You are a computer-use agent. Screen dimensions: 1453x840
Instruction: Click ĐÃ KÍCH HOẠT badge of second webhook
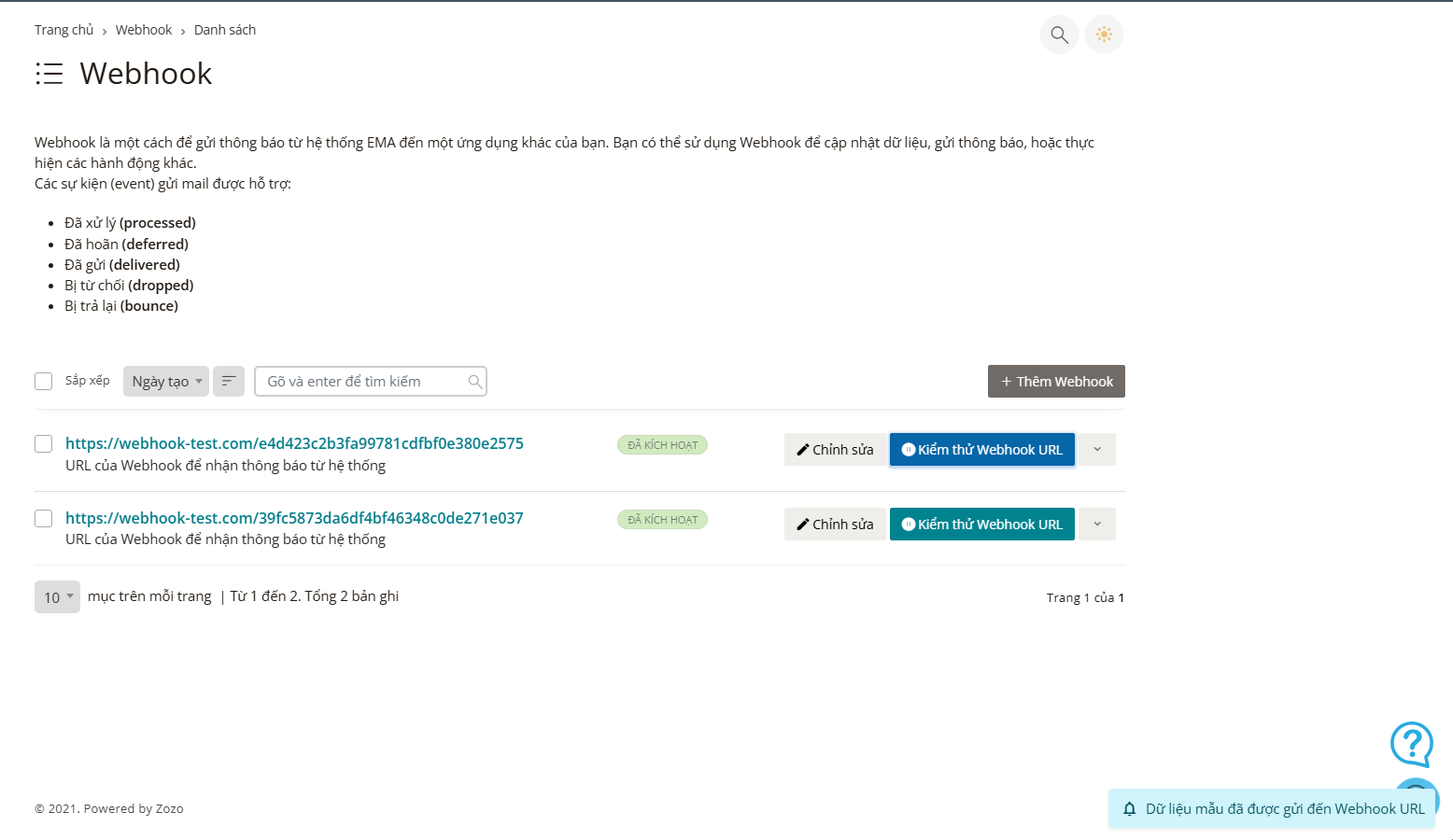coord(662,520)
